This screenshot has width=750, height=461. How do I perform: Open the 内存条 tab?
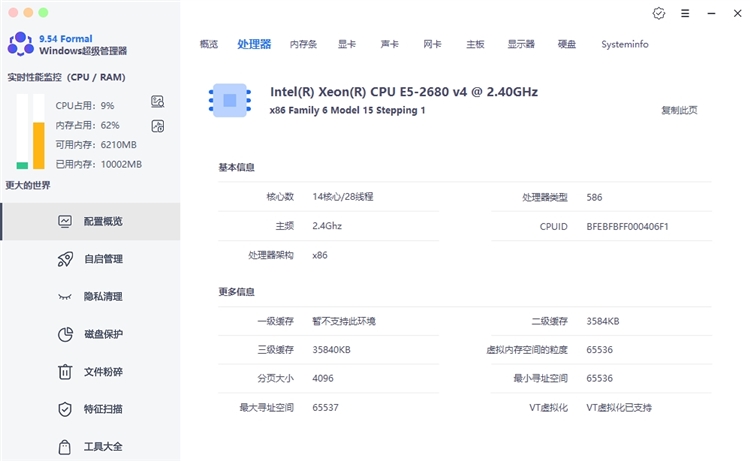tap(303, 44)
